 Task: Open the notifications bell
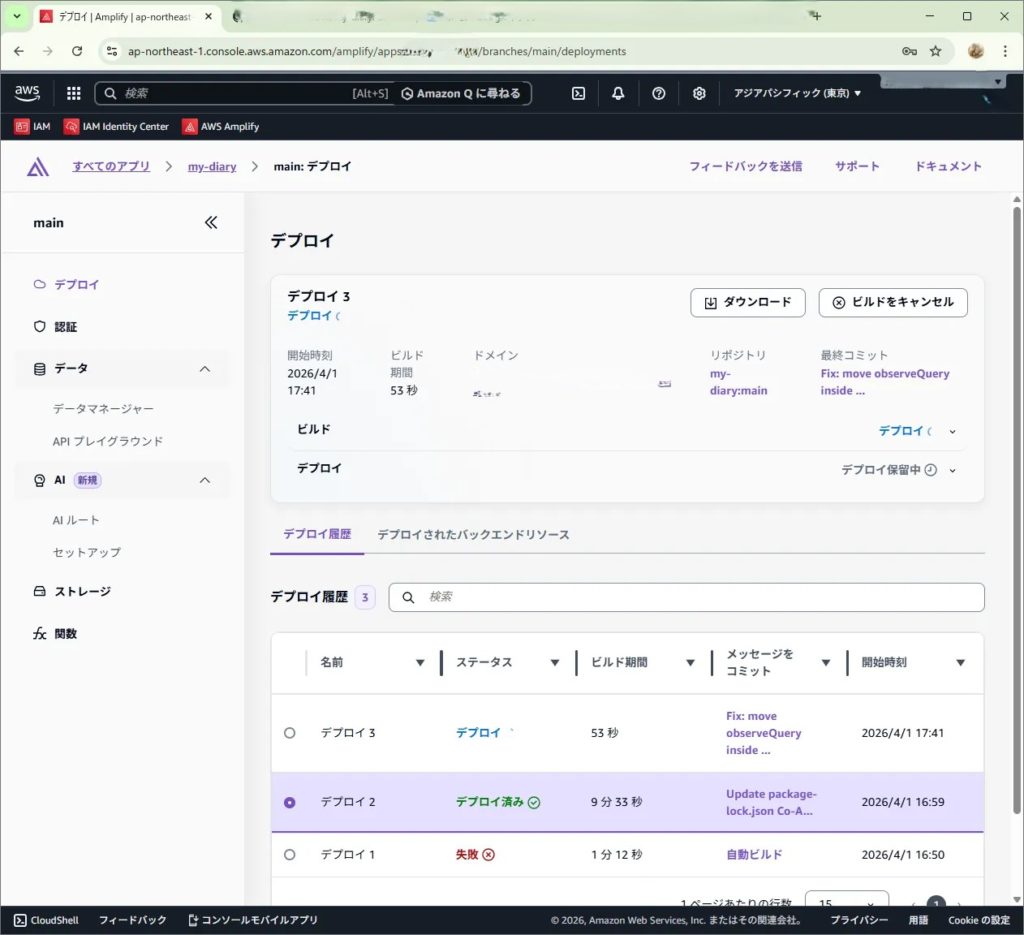pyautogui.click(x=618, y=93)
